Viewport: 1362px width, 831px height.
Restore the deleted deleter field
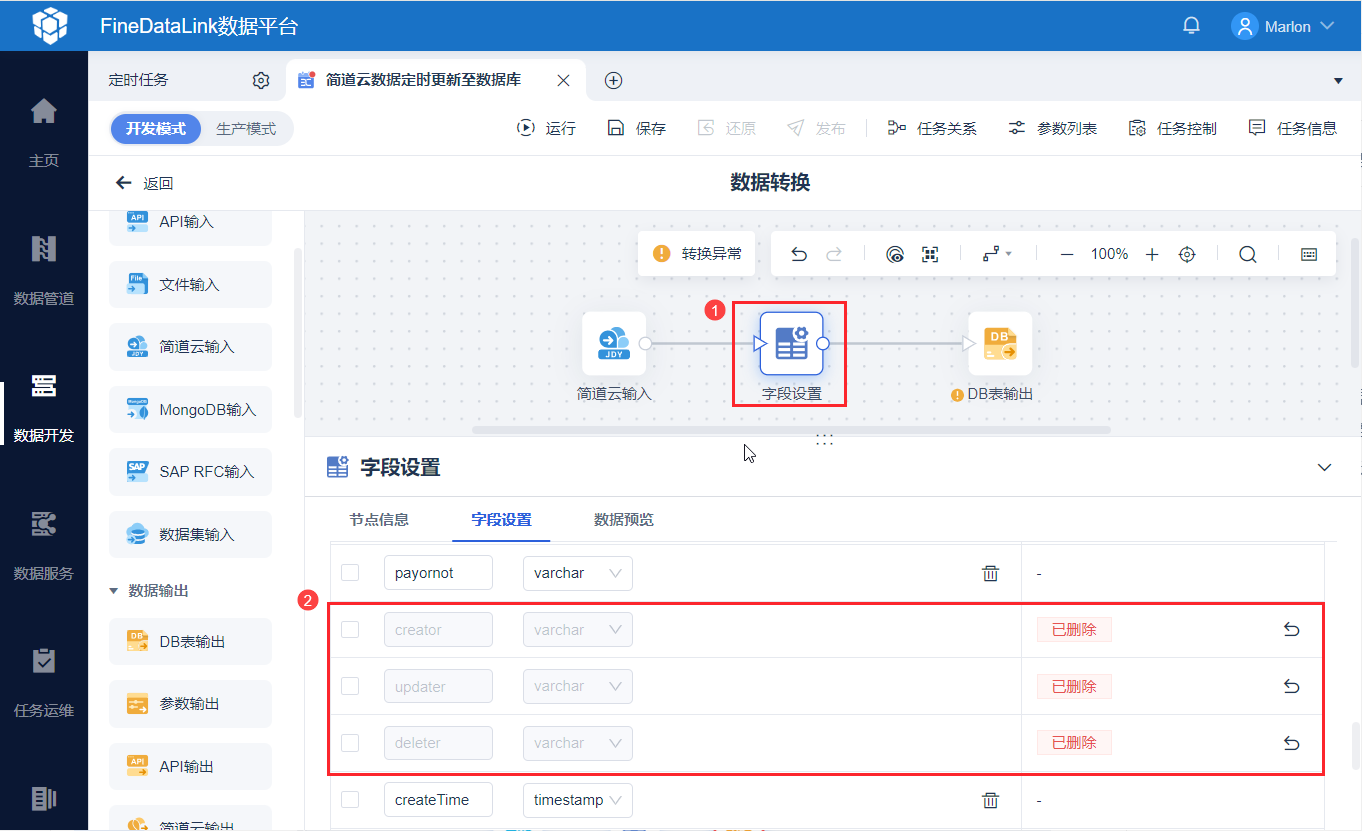click(x=1291, y=743)
